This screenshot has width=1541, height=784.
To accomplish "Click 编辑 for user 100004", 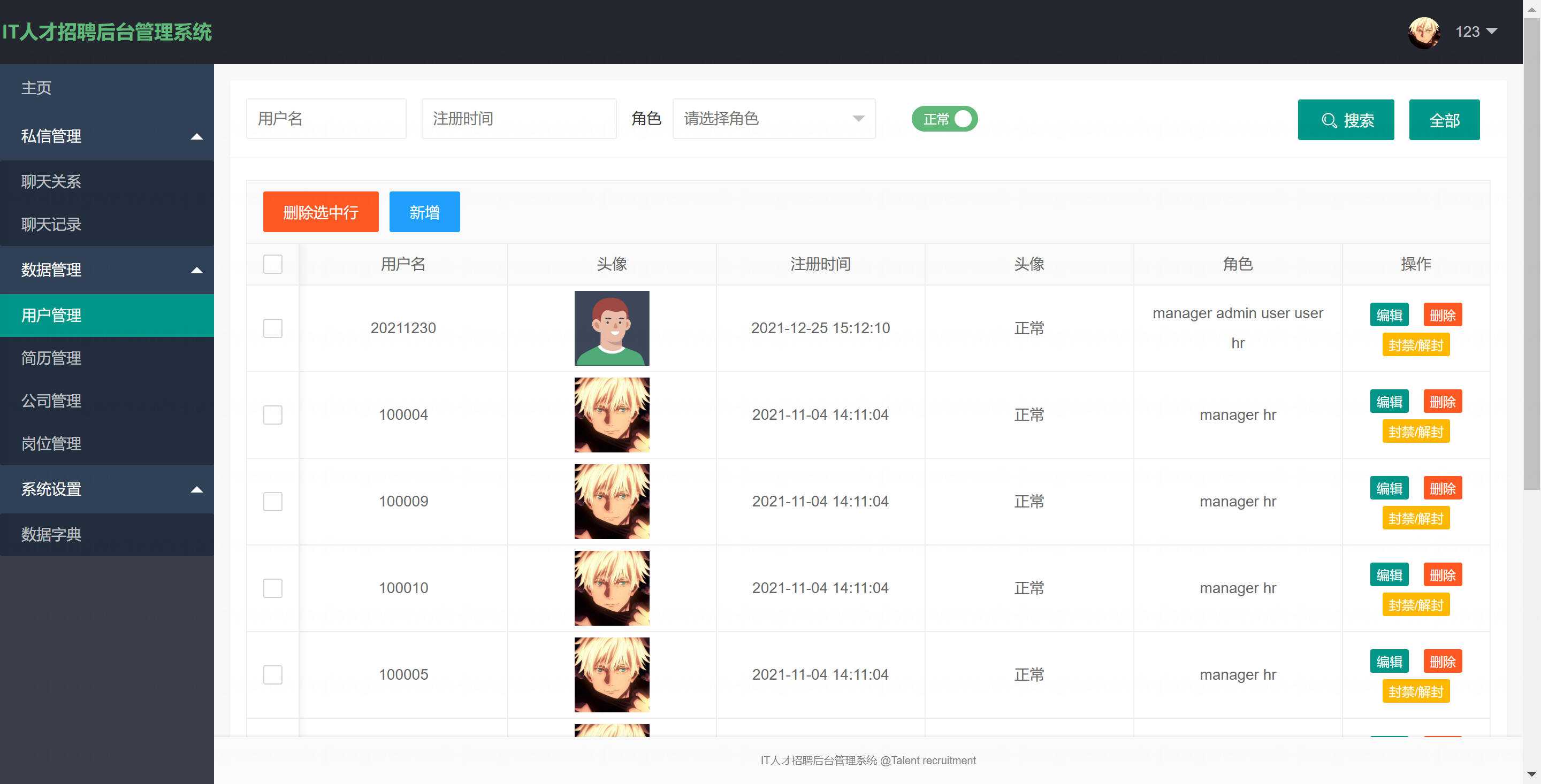I will (x=1389, y=402).
